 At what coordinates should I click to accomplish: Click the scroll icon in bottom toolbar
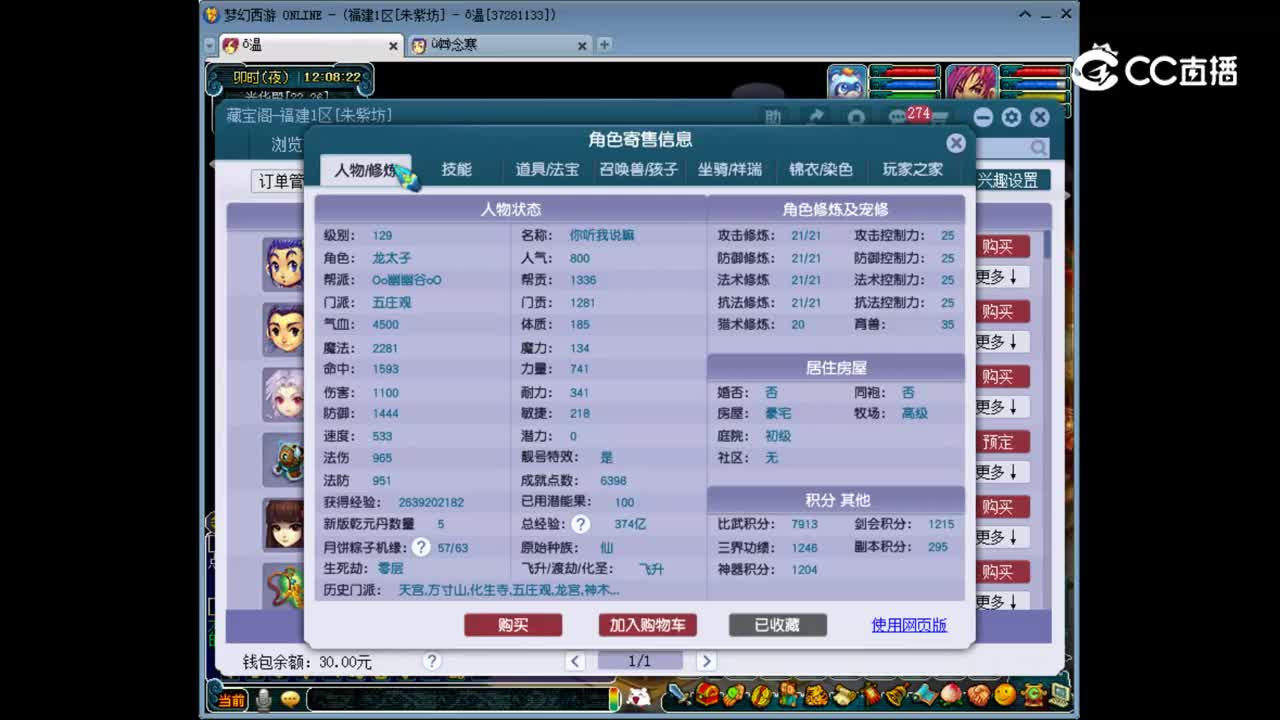844,694
